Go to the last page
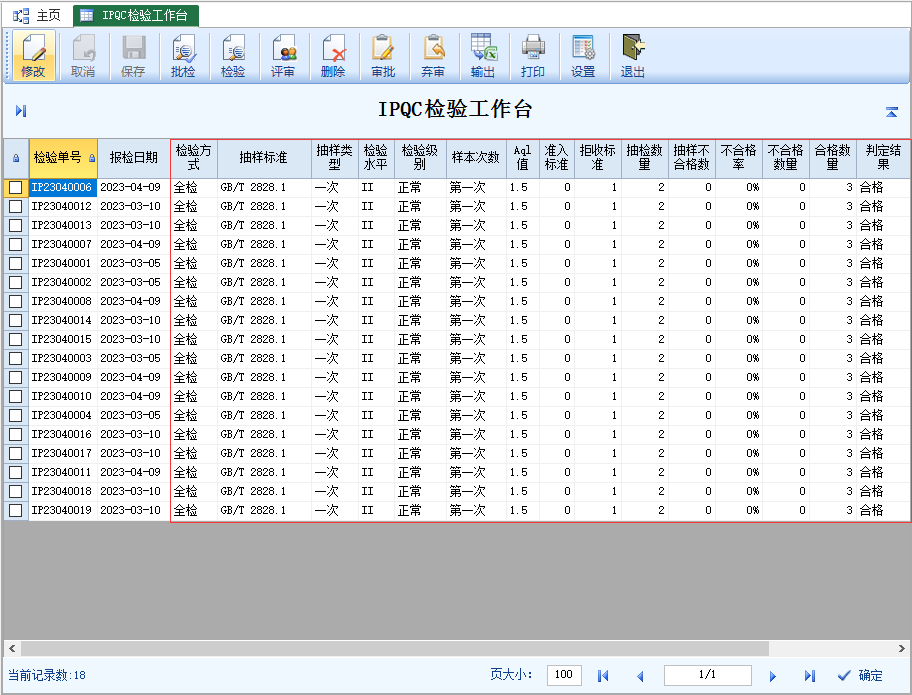The width and height of the screenshot is (912, 695). (x=810, y=676)
